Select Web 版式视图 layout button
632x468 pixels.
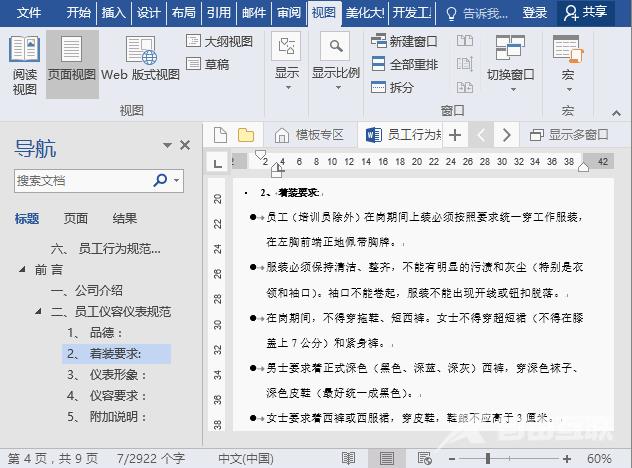coord(140,62)
